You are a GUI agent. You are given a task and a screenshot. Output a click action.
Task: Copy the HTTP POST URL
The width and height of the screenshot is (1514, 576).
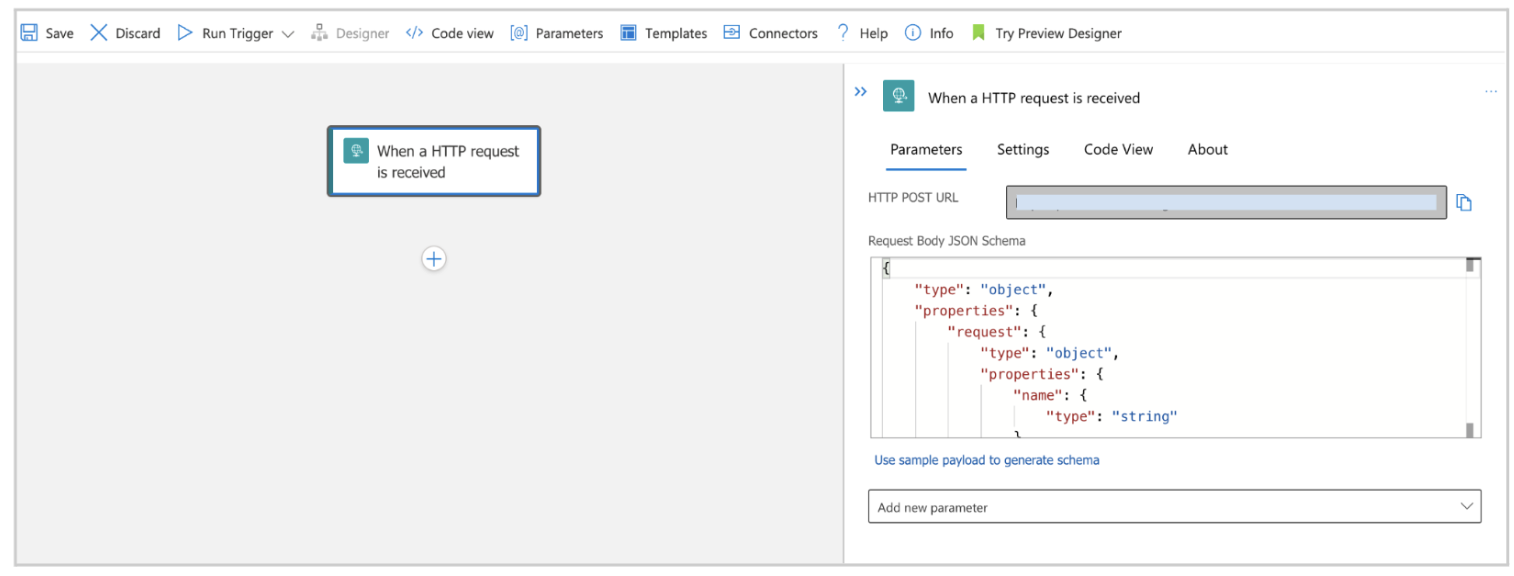tap(1464, 203)
